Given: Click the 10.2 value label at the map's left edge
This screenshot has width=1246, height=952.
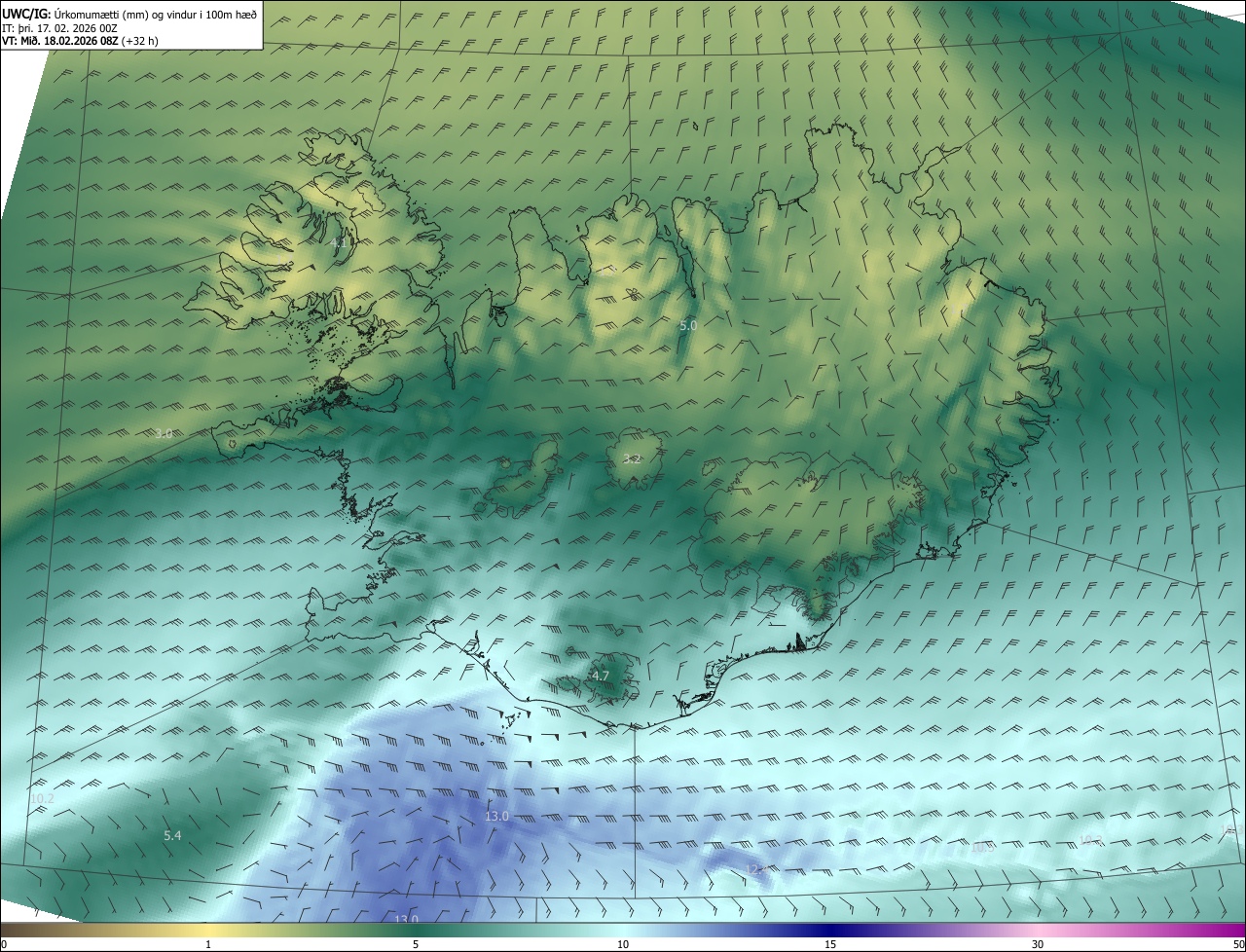Looking at the screenshot, I should 42,798.
